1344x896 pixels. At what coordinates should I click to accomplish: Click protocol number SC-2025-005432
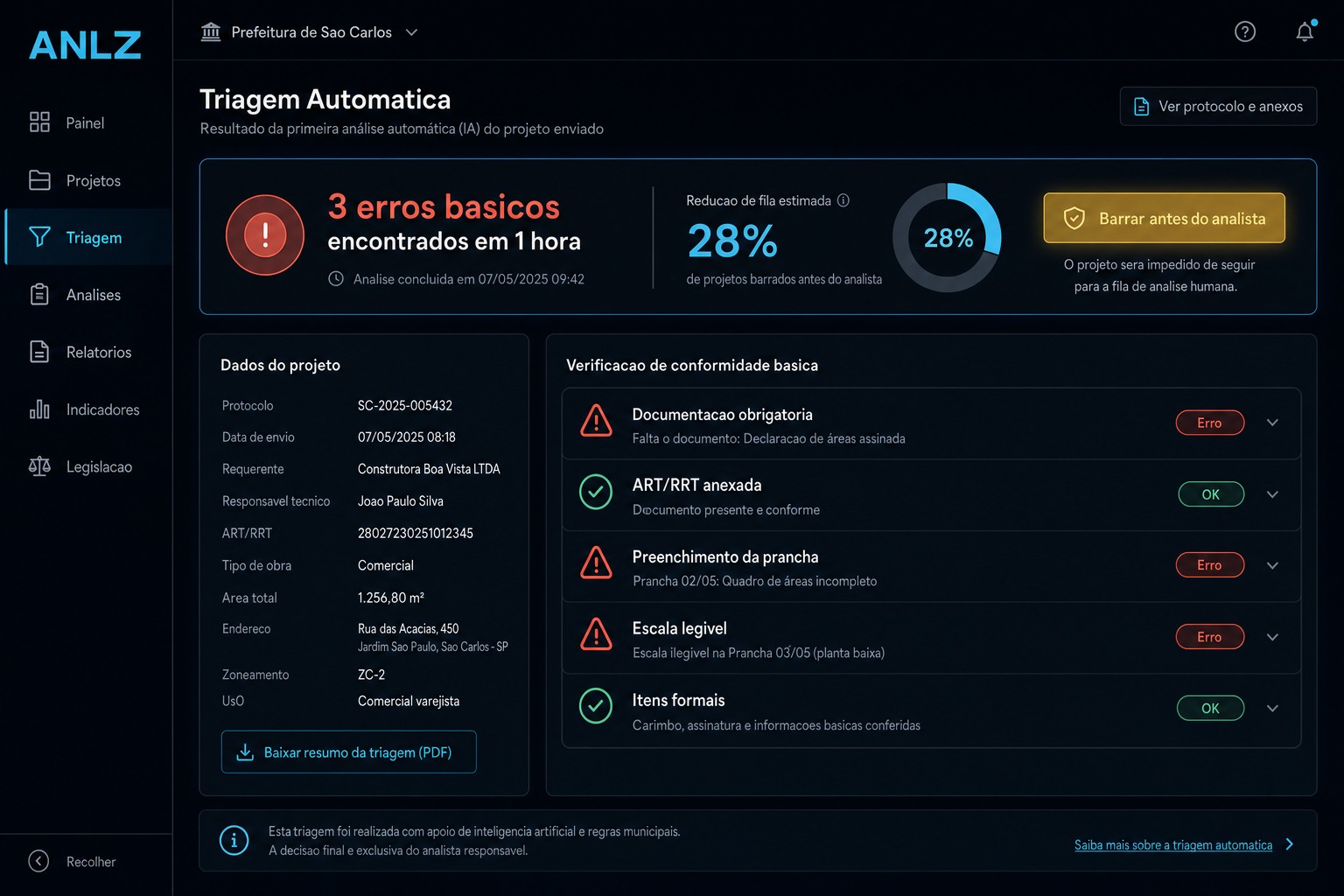405,405
